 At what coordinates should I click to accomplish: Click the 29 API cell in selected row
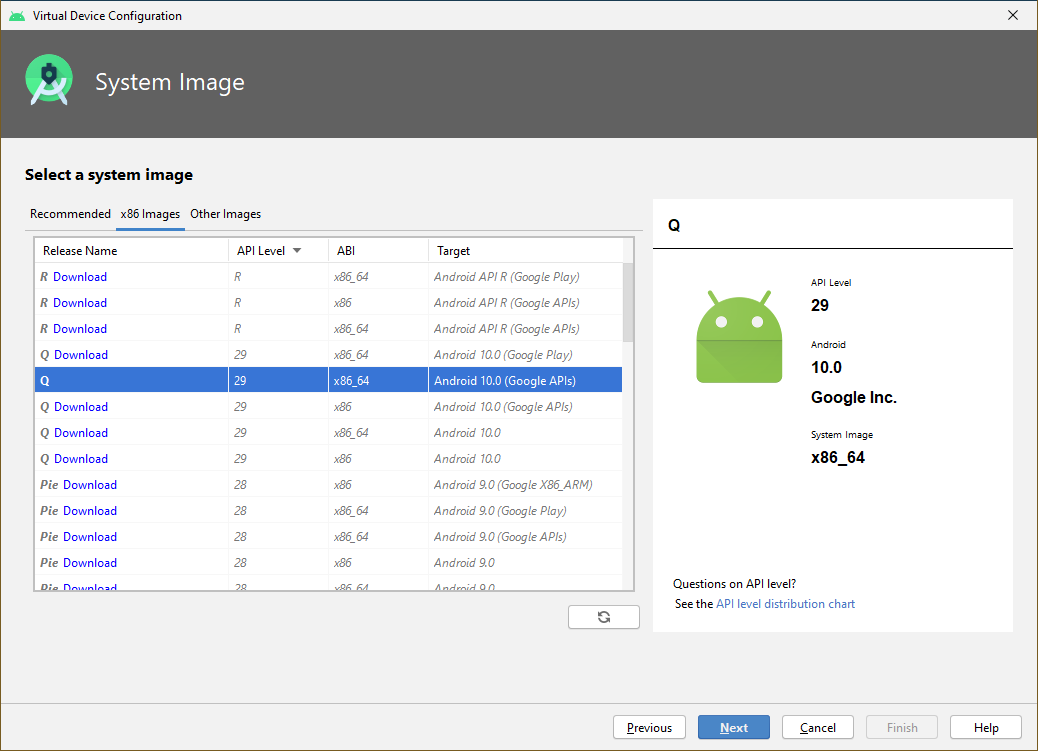pyautogui.click(x=278, y=380)
